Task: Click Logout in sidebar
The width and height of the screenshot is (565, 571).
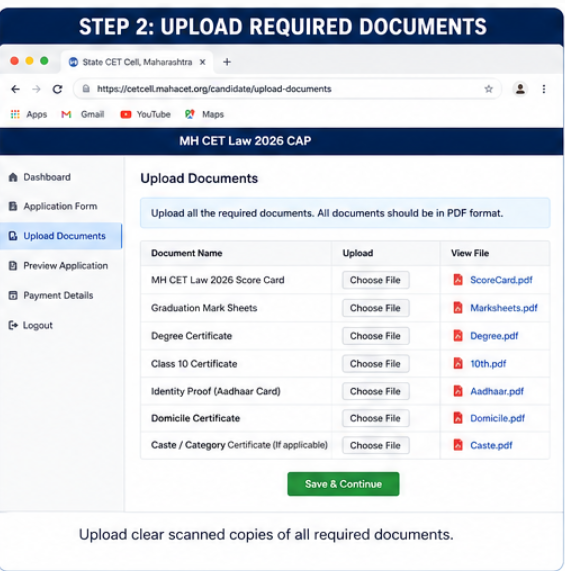Action: (31, 325)
